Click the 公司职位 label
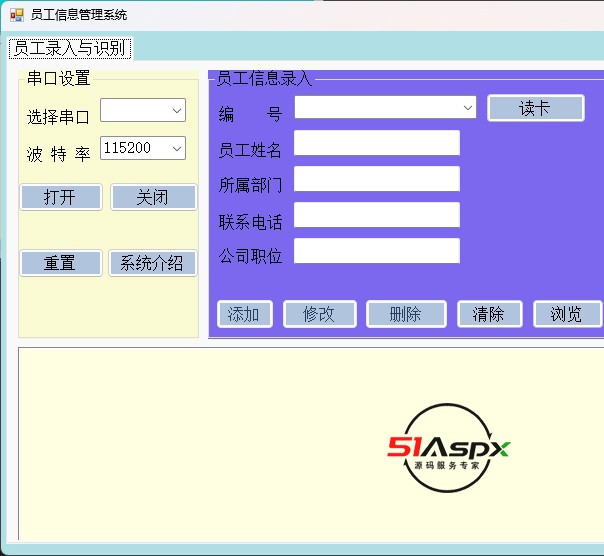 coord(250,256)
